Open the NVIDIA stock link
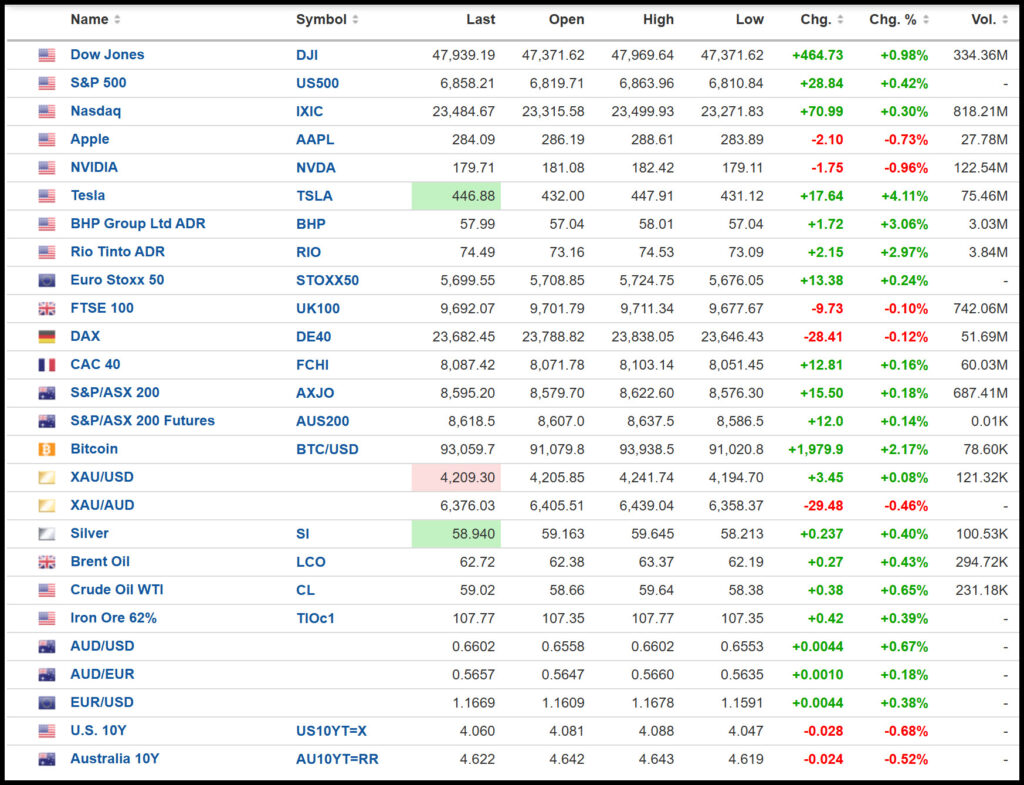This screenshot has height=785, width=1024. [x=93, y=168]
